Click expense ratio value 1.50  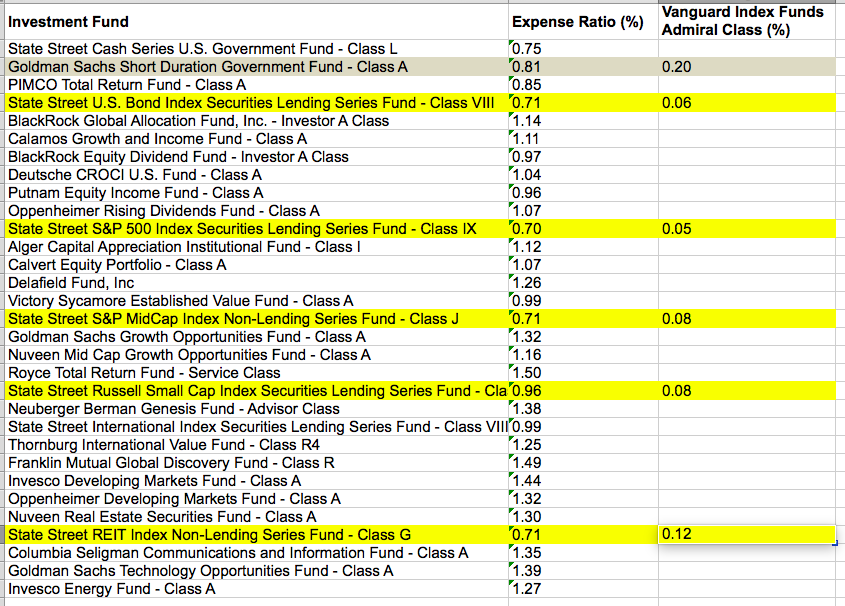pos(583,373)
